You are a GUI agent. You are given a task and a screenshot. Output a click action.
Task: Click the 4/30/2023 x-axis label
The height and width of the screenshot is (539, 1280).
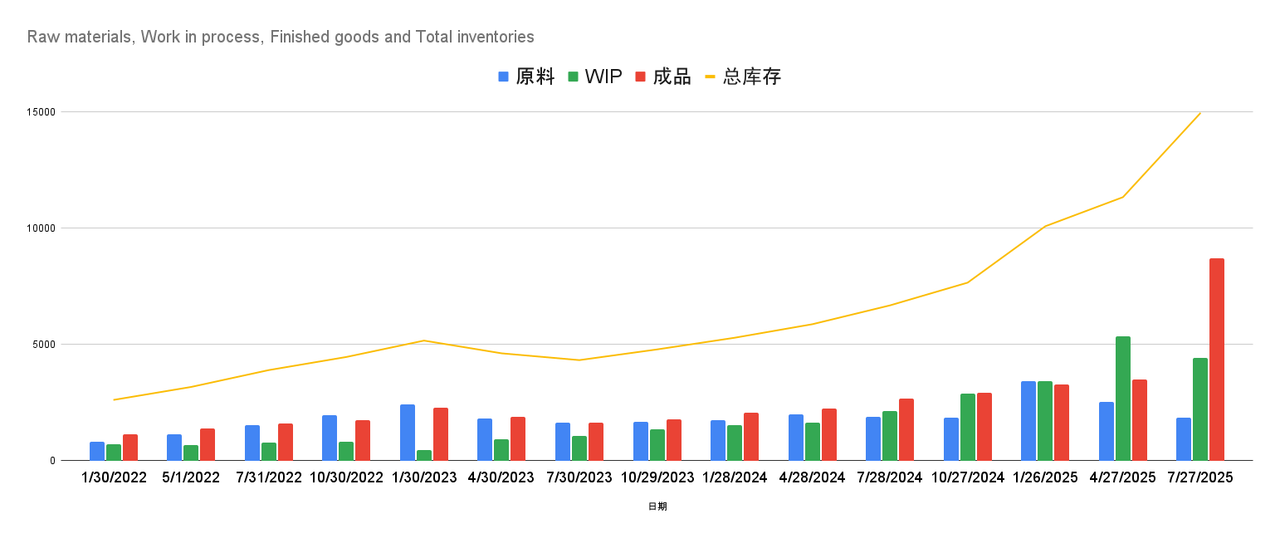(502, 478)
